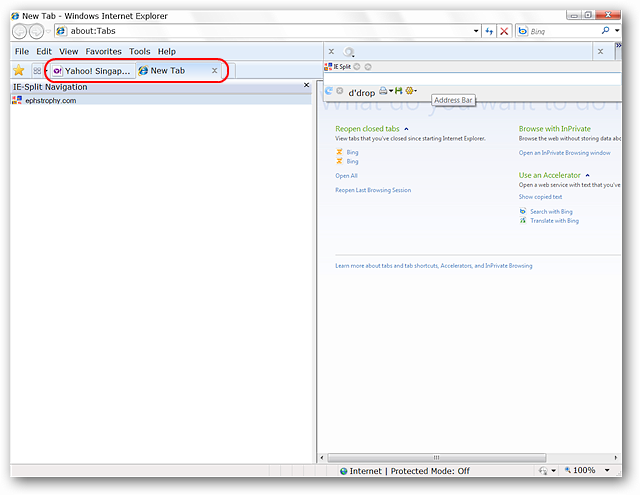Open the Tools menu
This screenshot has width=640, height=495.
pos(140,51)
